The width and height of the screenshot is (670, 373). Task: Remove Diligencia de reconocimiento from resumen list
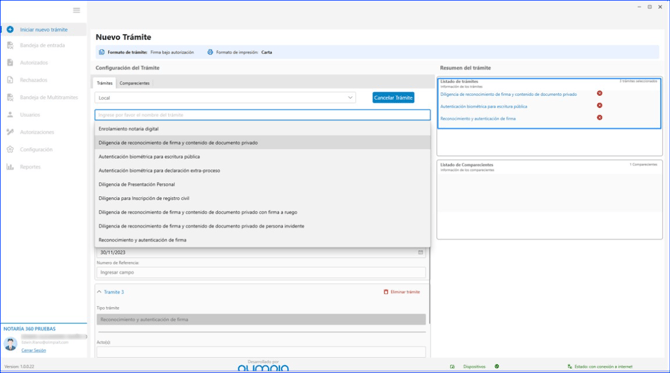click(599, 93)
